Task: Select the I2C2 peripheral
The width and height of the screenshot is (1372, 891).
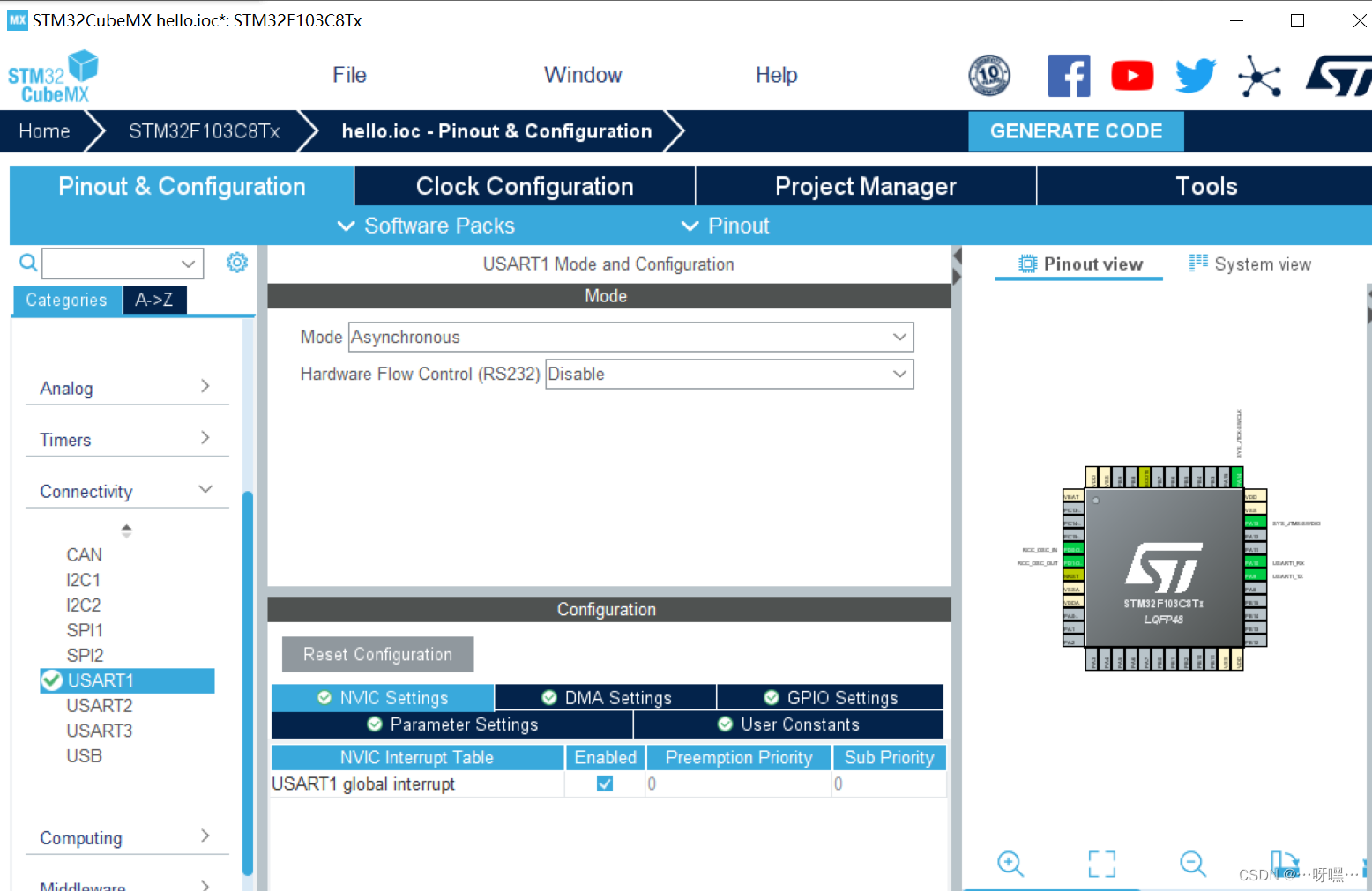Action: tap(84, 605)
